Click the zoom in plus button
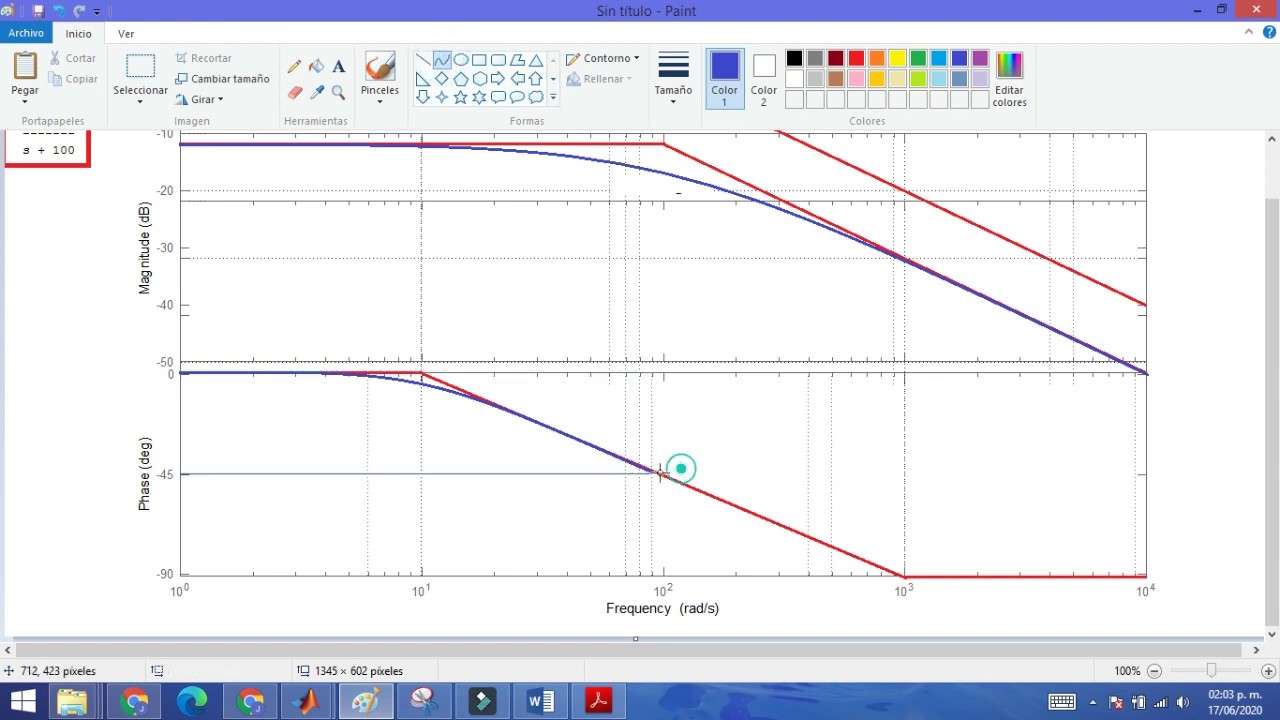The width and height of the screenshot is (1280, 720). click(1268, 671)
